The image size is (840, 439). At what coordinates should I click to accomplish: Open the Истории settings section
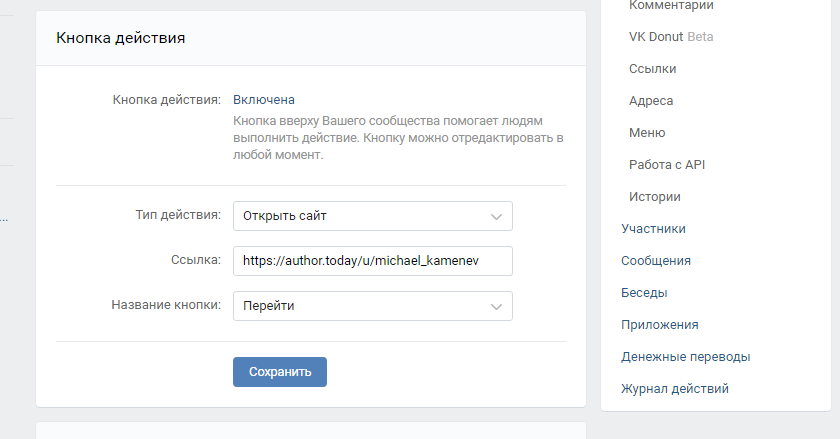(655, 197)
